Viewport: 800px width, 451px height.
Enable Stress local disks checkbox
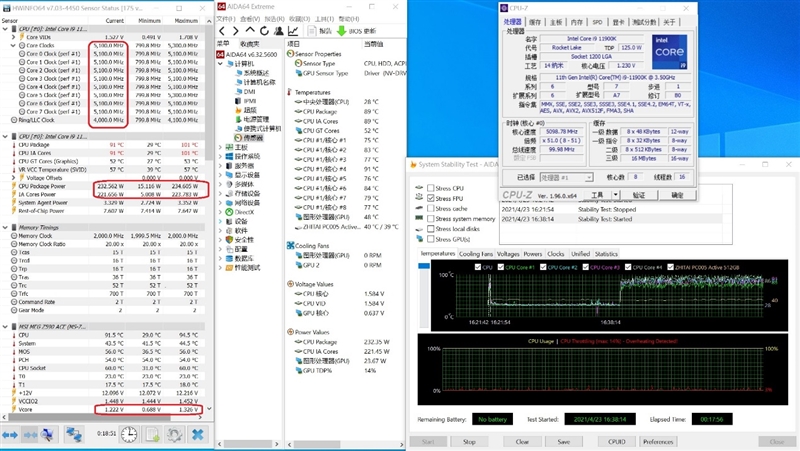click(431, 229)
